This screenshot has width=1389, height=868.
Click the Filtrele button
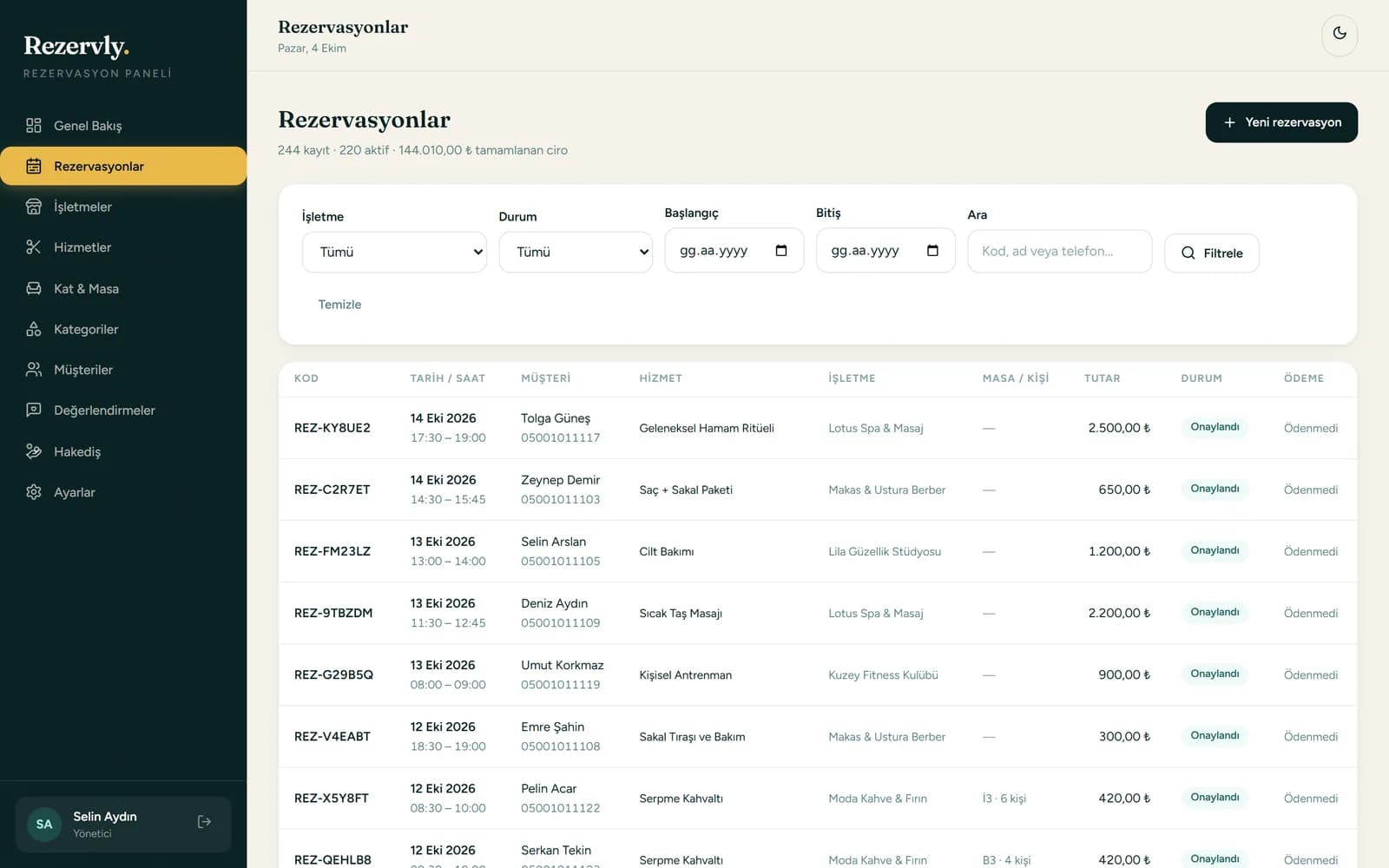click(x=1211, y=253)
